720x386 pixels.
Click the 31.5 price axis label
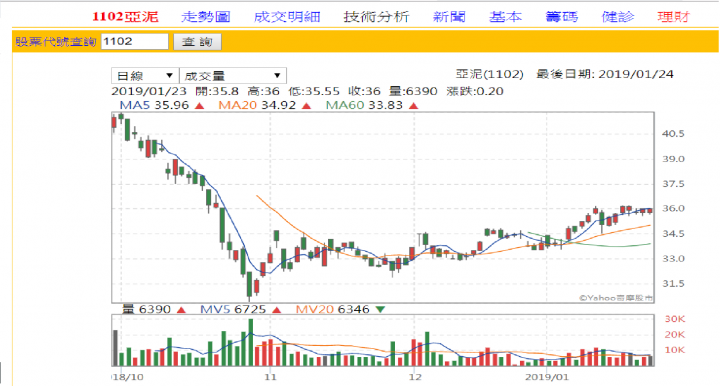point(673,284)
